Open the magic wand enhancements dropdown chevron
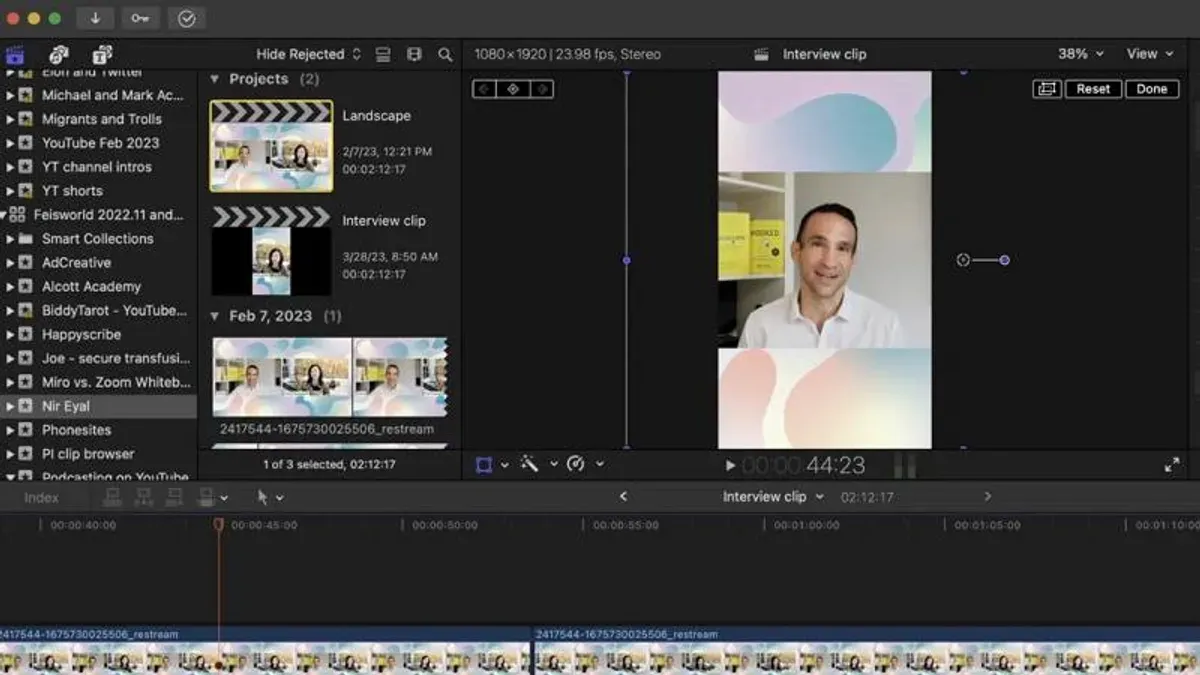Viewport: 1200px width, 675px height. click(553, 465)
